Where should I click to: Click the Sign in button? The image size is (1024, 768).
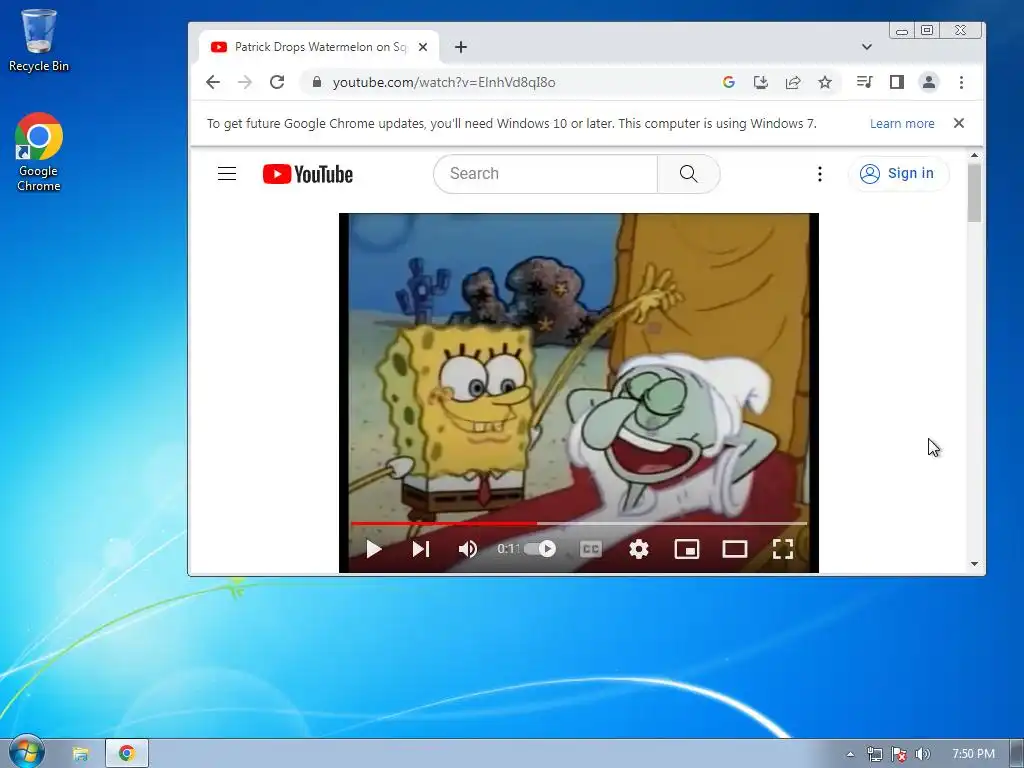pyautogui.click(x=899, y=174)
